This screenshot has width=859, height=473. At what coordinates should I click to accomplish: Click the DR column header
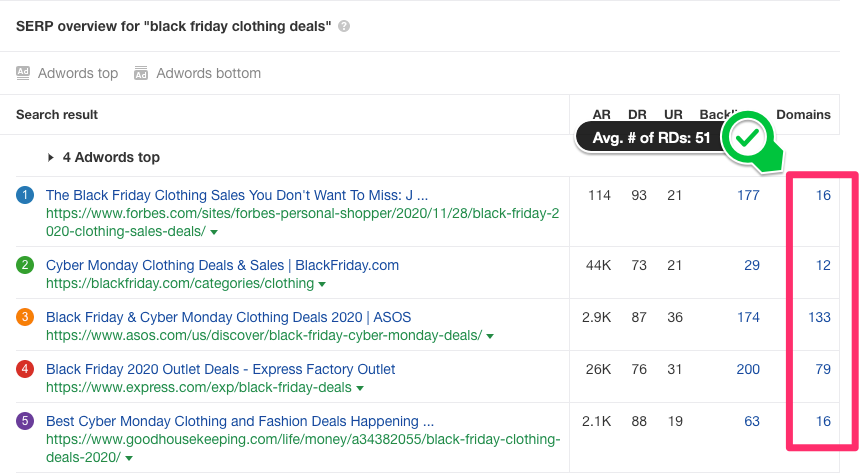point(637,114)
